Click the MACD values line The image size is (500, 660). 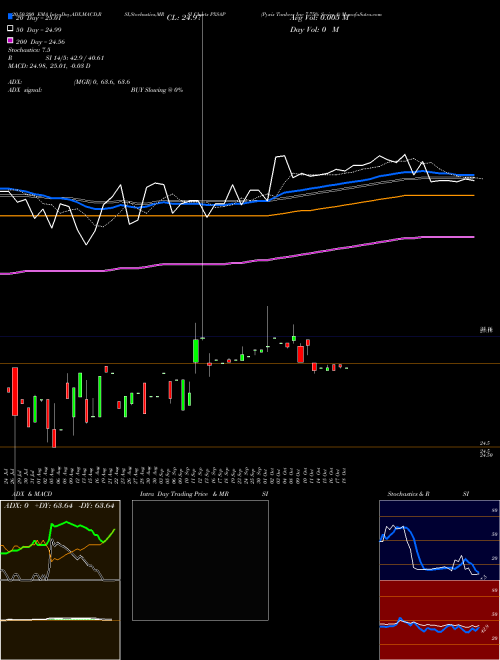[49, 66]
